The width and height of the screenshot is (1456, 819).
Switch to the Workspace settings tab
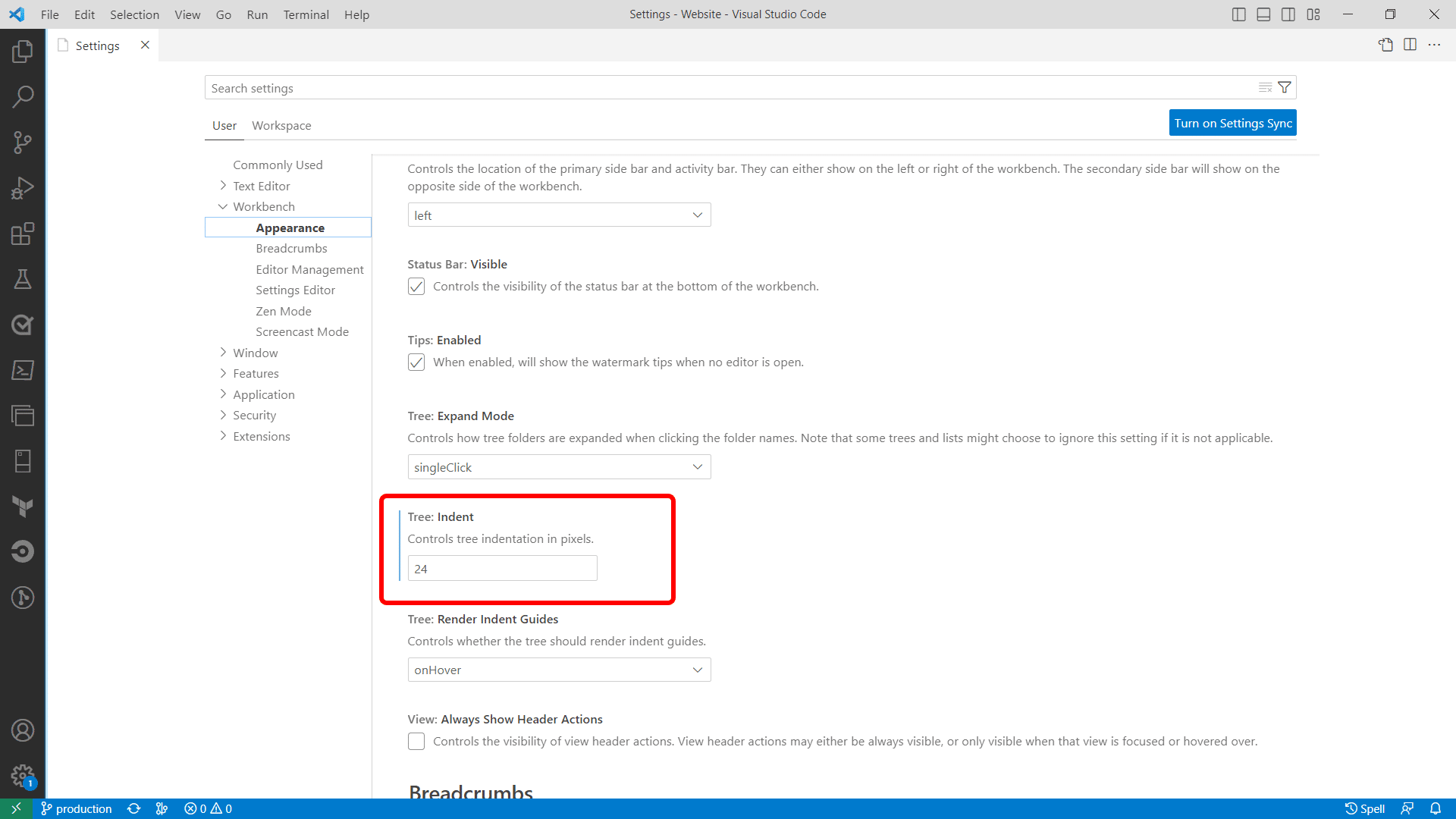point(281,125)
